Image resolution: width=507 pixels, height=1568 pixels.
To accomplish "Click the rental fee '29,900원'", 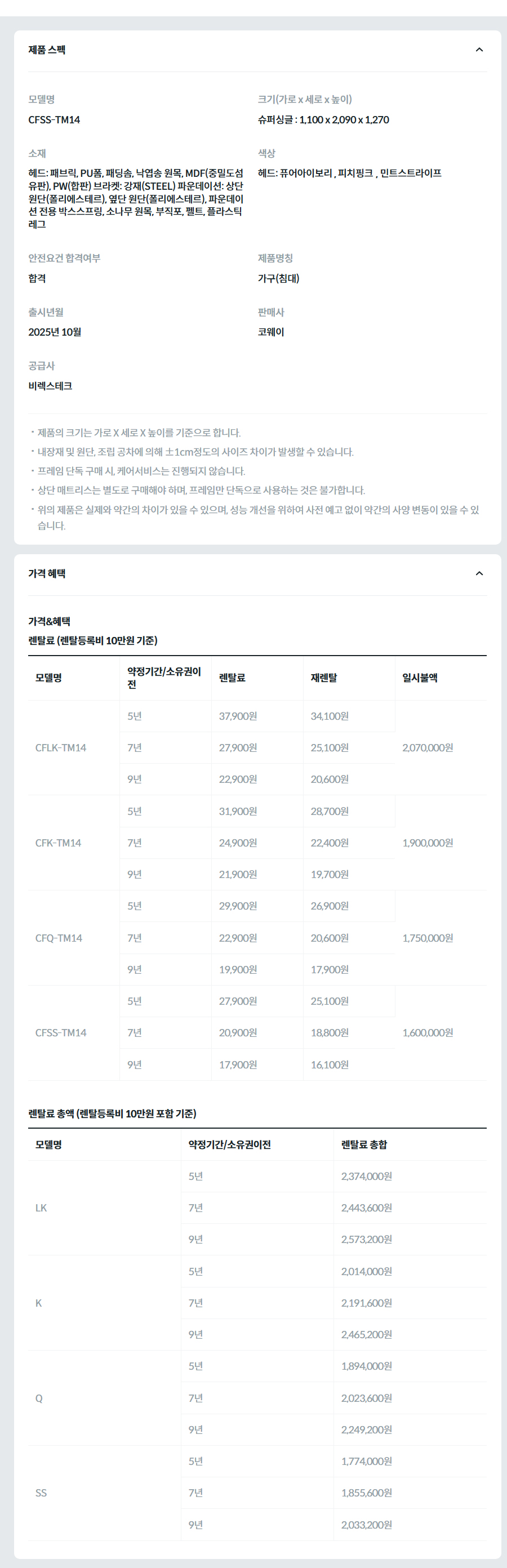I will pos(238,906).
